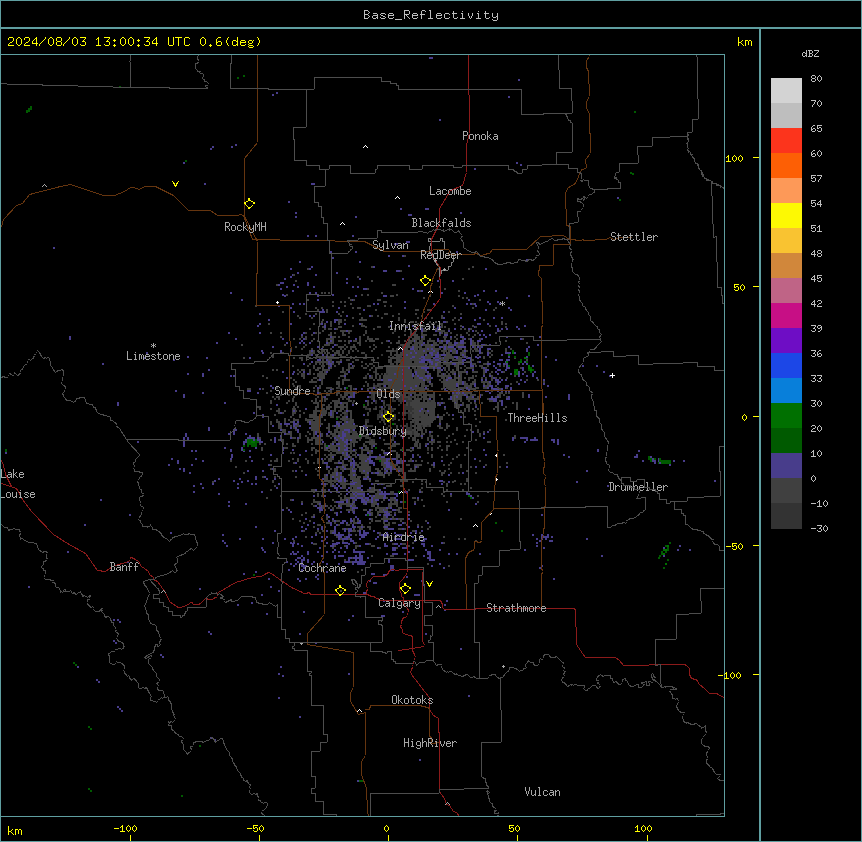Pick the purple swatch between 39 and 36 dBZ
This screenshot has width=862, height=842.
click(x=786, y=341)
